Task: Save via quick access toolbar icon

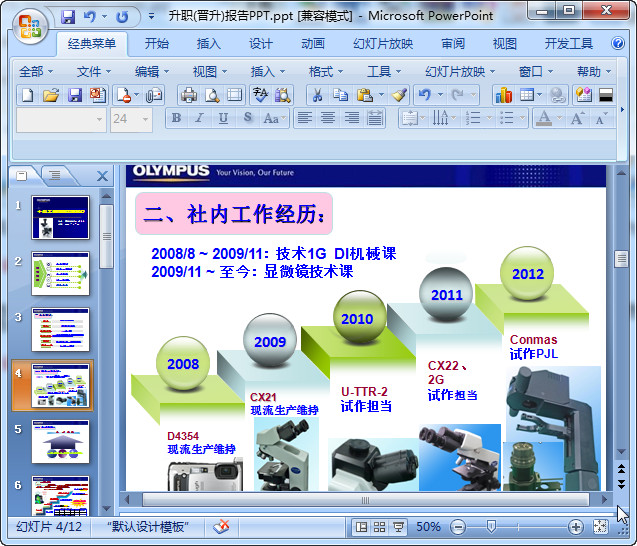Action: pyautogui.click(x=68, y=17)
